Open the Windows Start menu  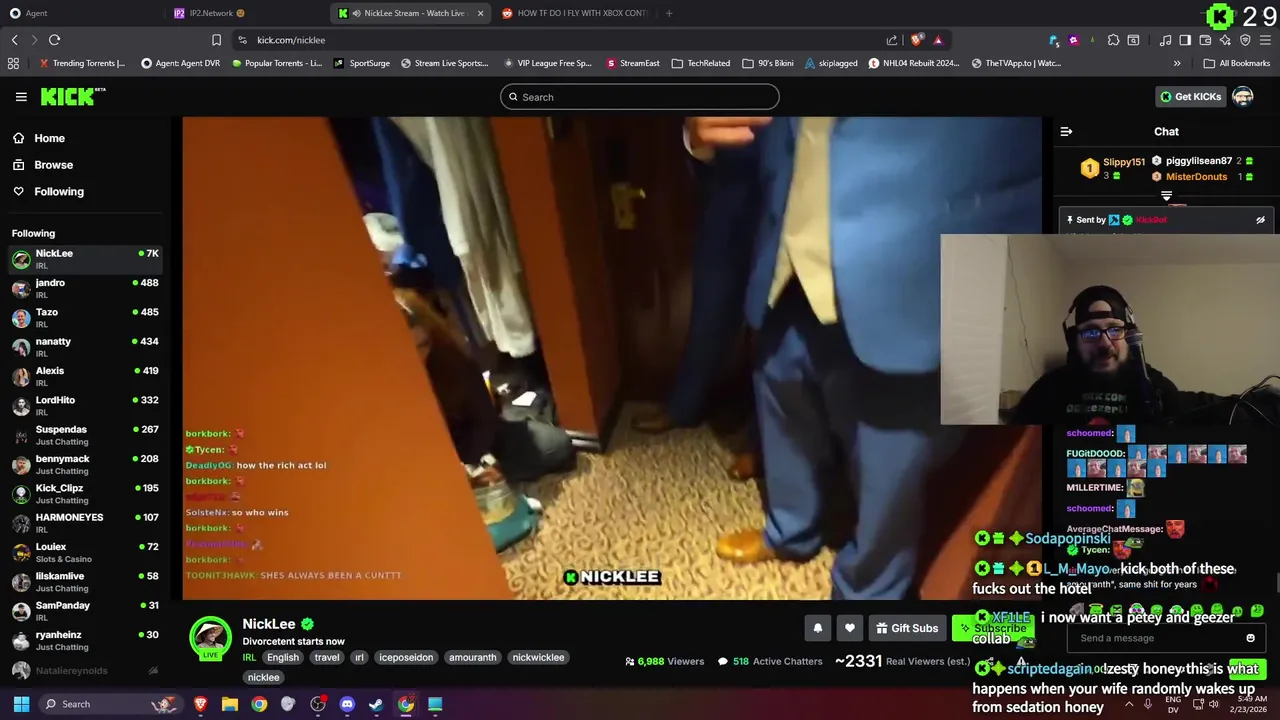[21, 704]
